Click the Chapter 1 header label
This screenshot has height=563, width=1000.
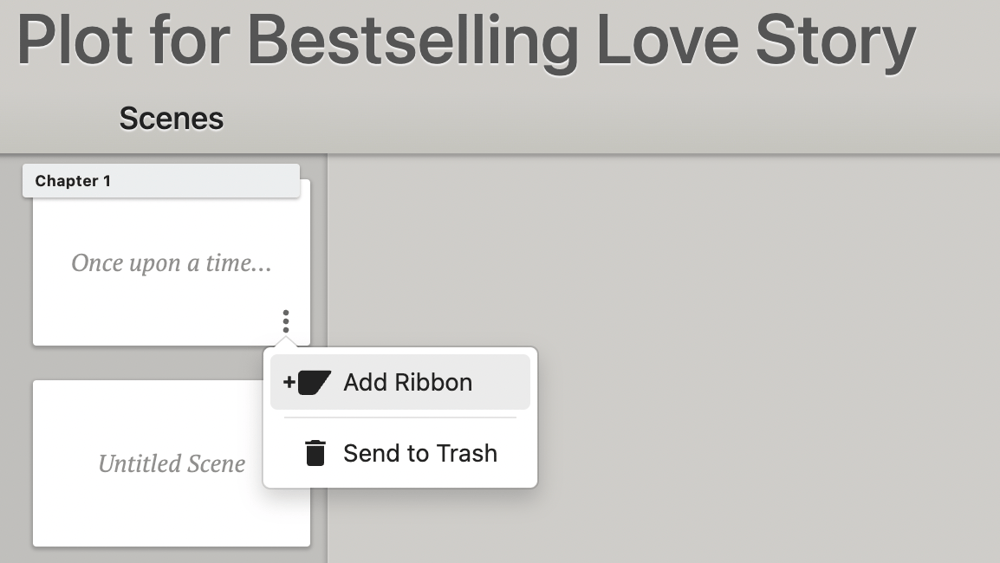[x=73, y=181]
